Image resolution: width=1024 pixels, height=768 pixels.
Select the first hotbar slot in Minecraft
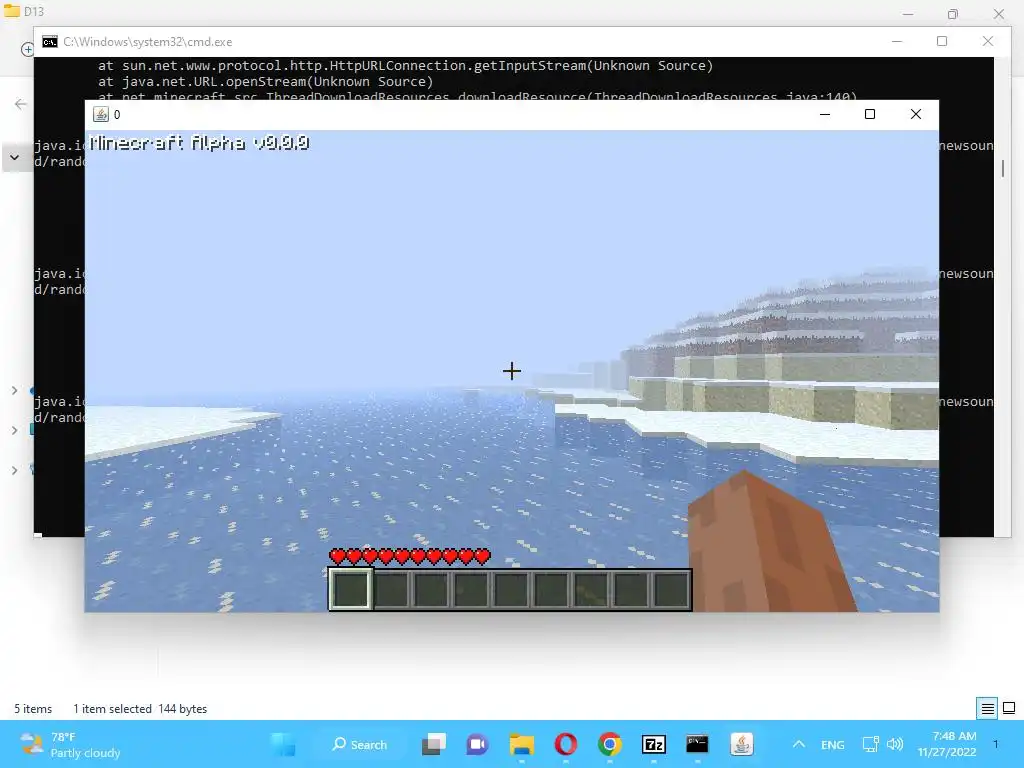click(x=351, y=589)
